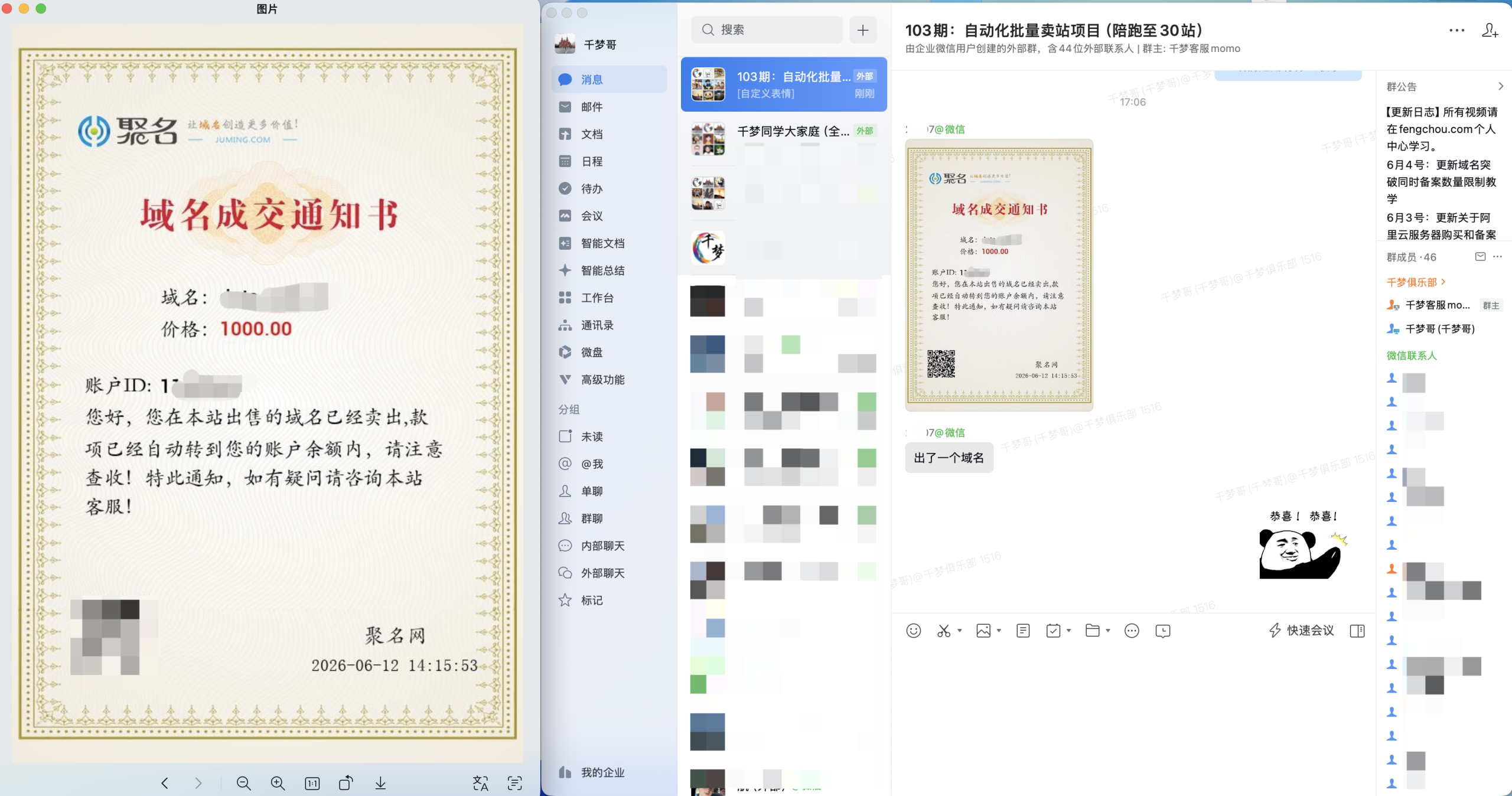Image resolution: width=1512 pixels, height=796 pixels.
Task: Add a member to the group chat
Action: click(1490, 30)
